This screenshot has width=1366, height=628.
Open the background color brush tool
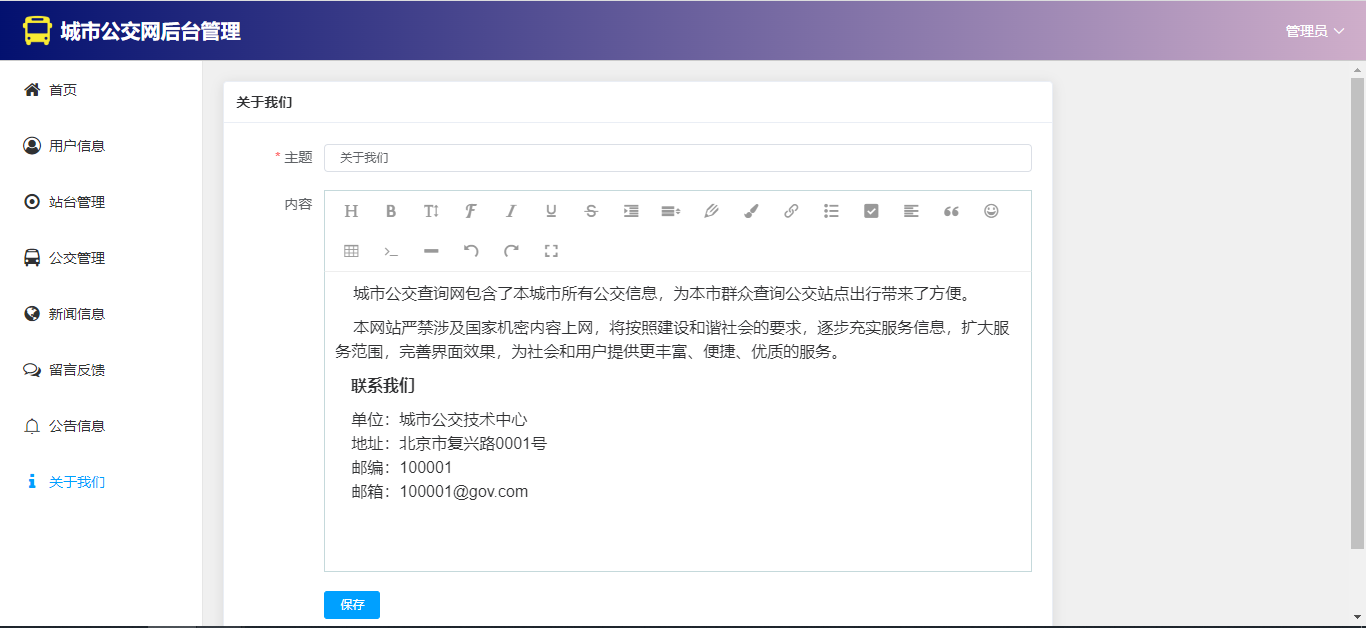(x=751, y=211)
